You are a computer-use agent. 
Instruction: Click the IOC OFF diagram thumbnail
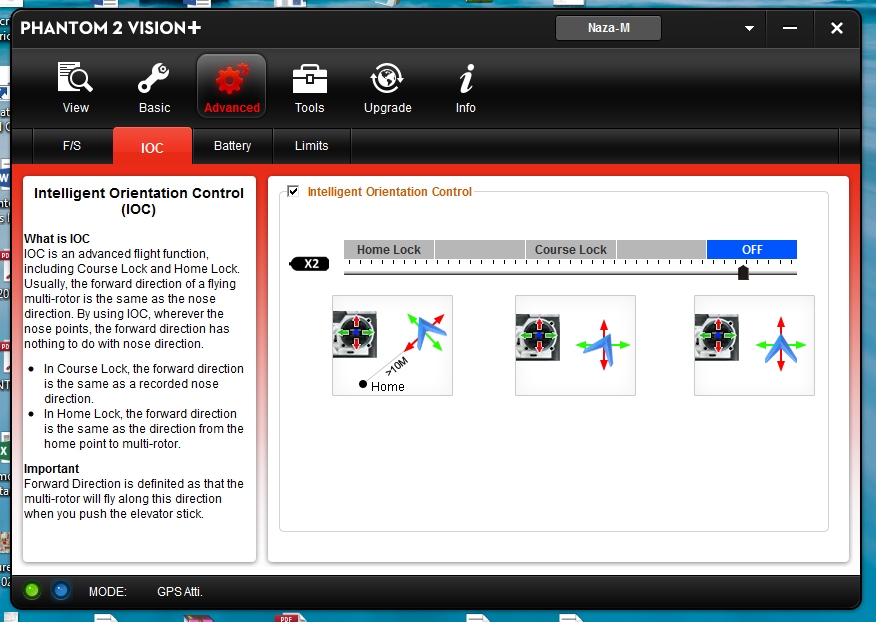pos(754,345)
